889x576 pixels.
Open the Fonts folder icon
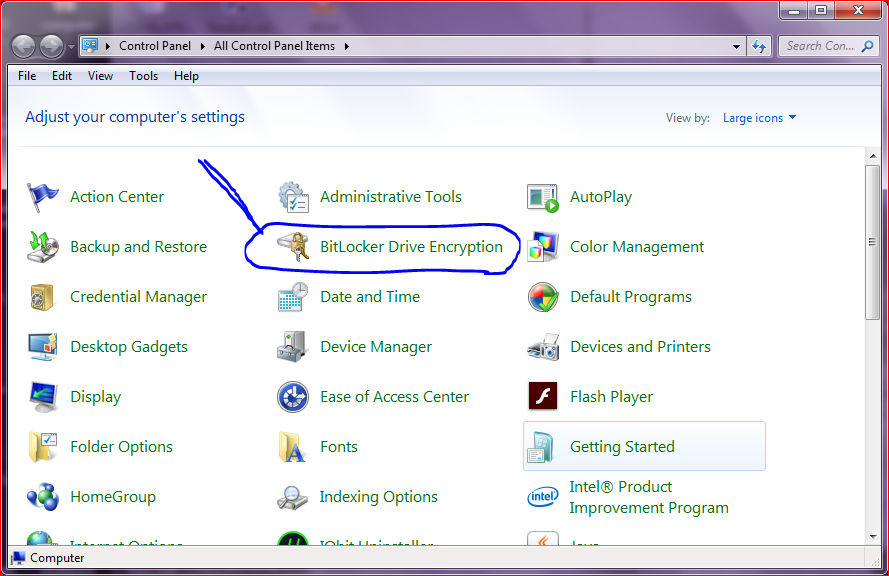[293, 447]
